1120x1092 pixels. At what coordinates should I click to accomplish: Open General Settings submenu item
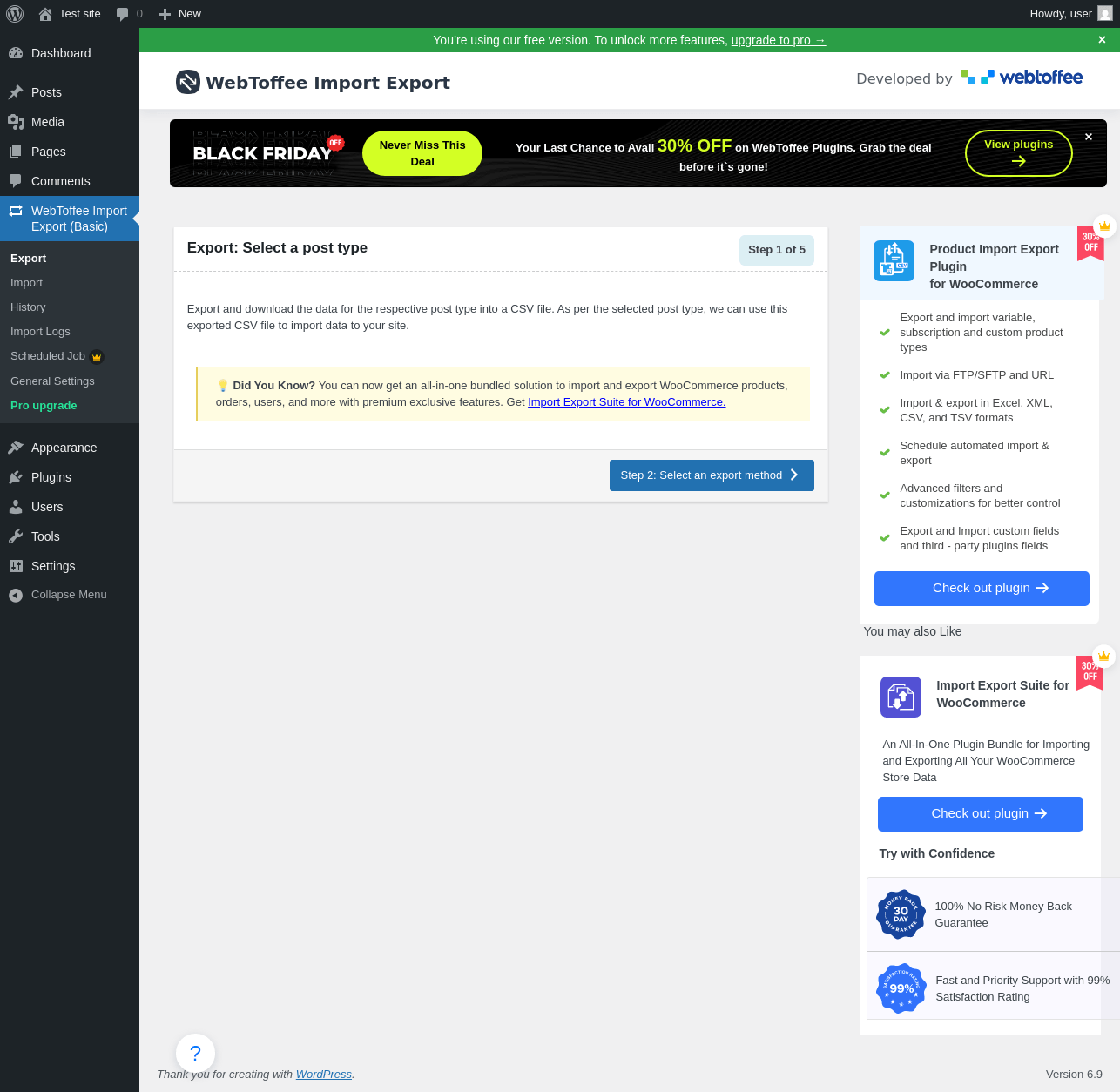click(70, 381)
